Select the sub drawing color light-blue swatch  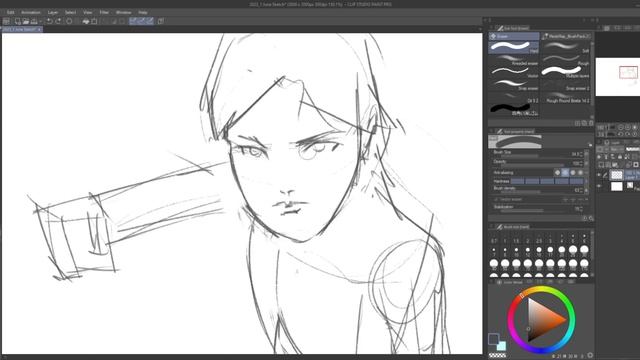pos(502,346)
